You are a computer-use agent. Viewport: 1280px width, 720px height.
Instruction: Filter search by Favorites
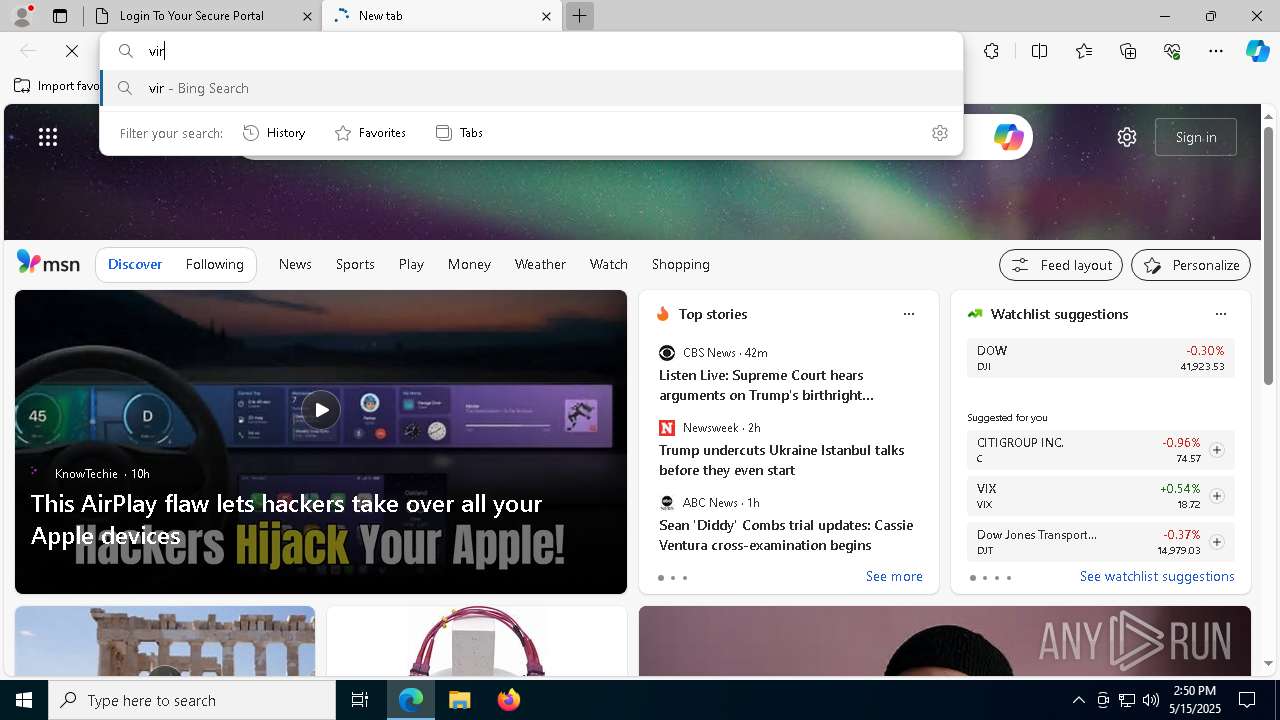click(x=371, y=133)
